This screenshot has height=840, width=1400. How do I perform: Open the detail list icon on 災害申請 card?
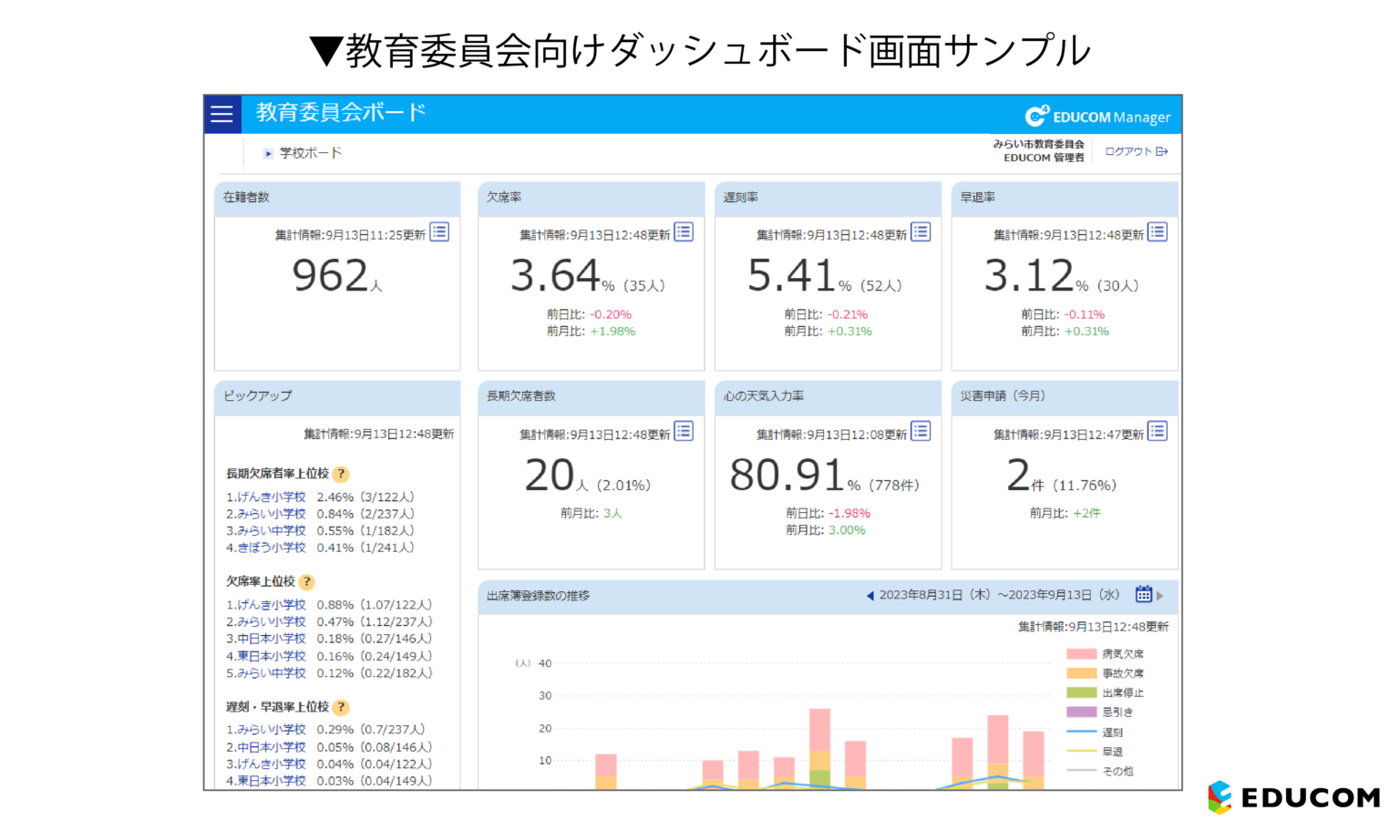(1157, 432)
